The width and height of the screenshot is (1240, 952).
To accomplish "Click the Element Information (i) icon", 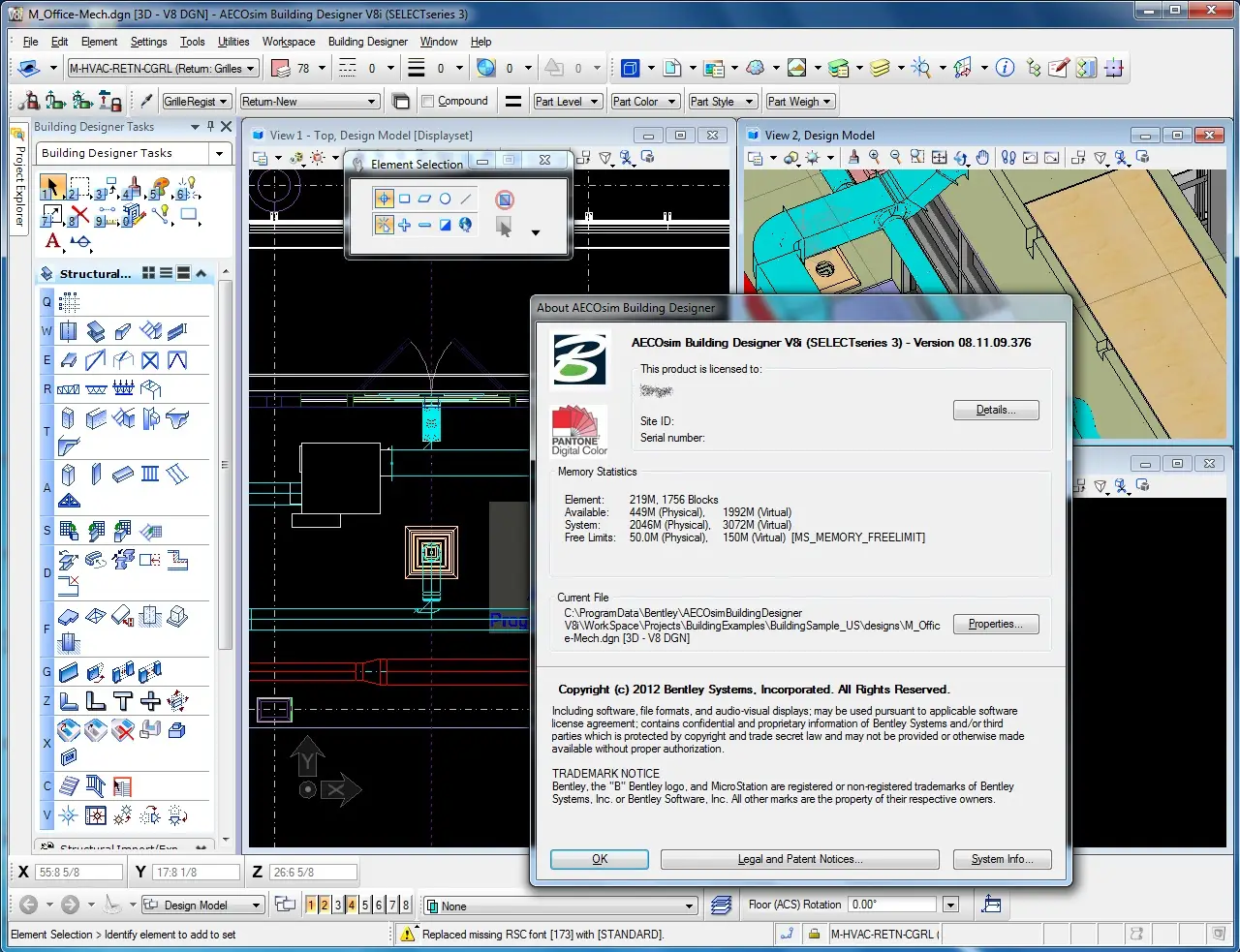I will [x=1006, y=68].
